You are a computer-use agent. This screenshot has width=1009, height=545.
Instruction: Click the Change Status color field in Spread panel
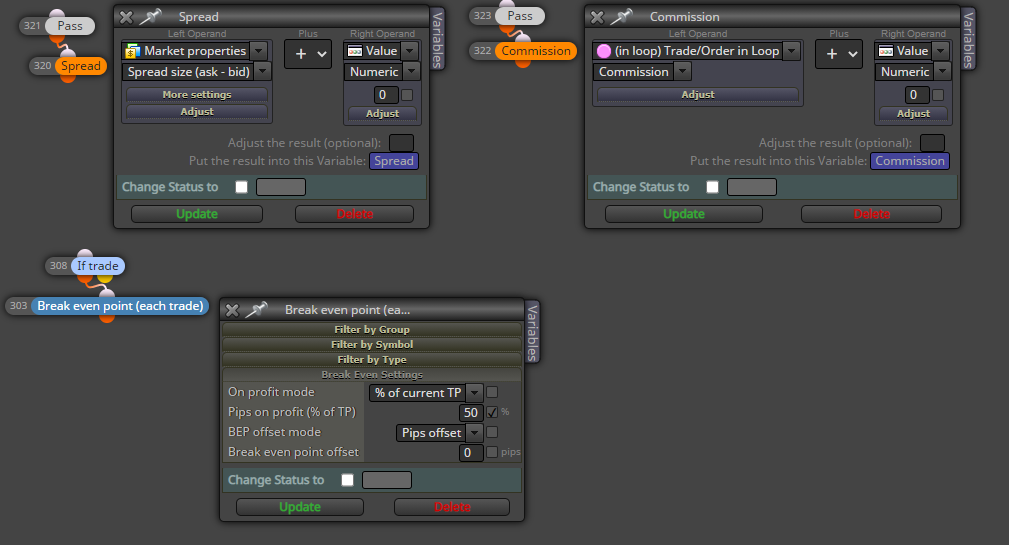(x=281, y=187)
